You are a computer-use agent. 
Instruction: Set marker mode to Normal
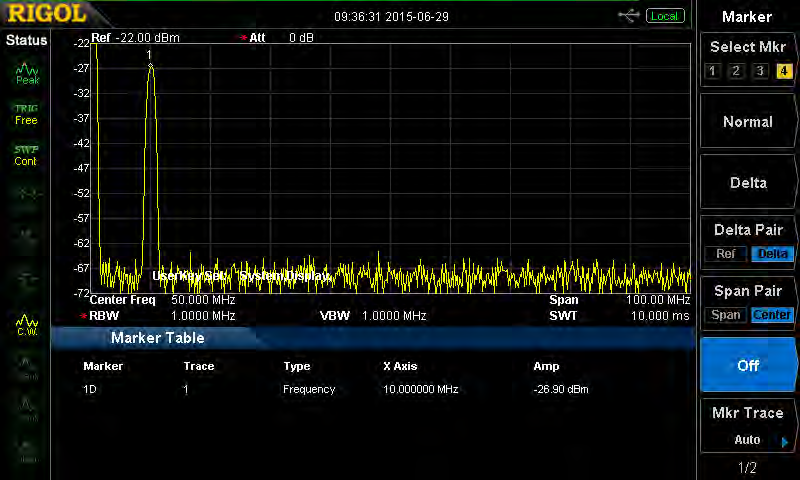[748, 122]
